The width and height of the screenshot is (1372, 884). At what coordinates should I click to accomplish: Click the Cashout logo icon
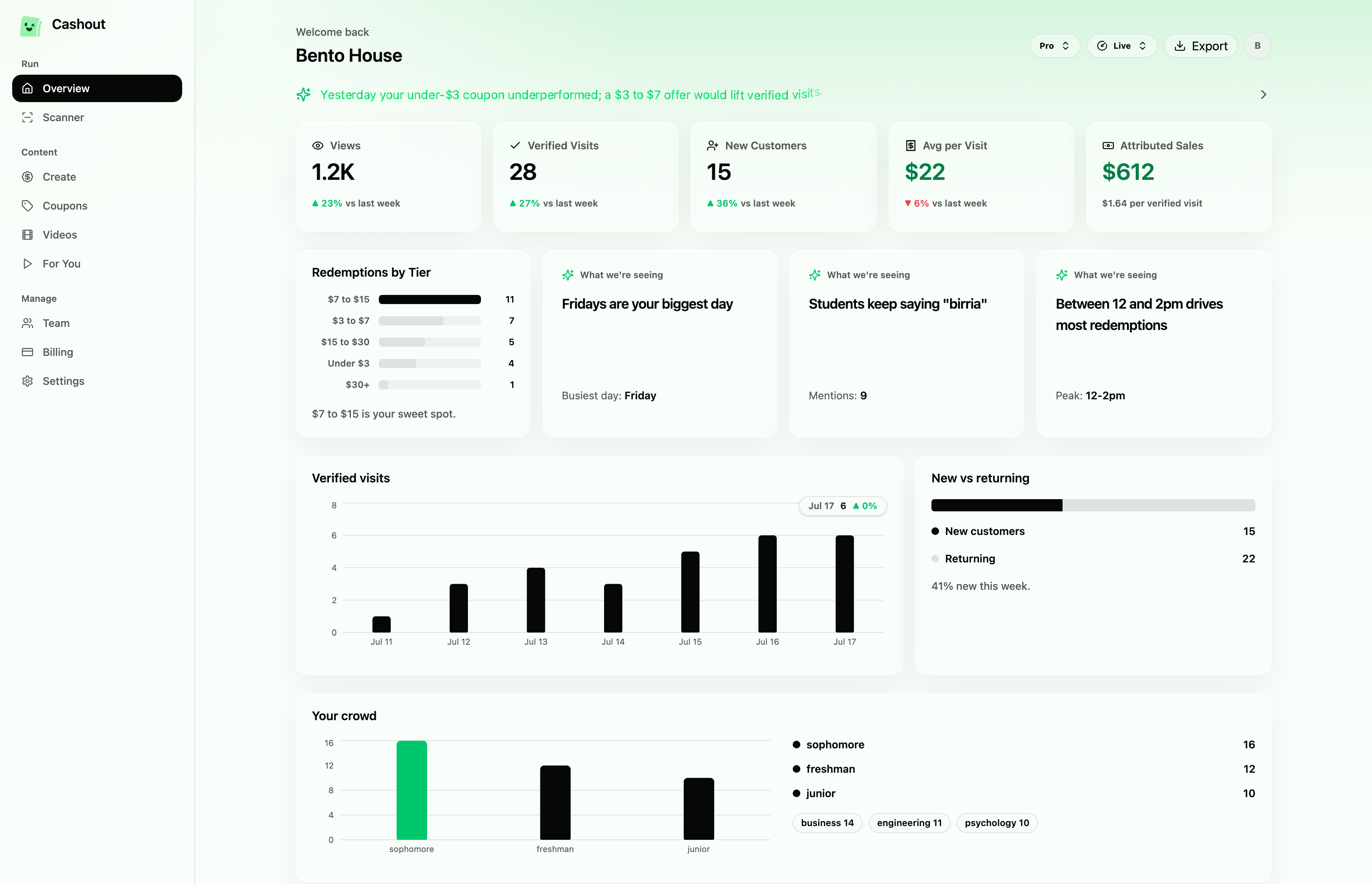(31, 26)
